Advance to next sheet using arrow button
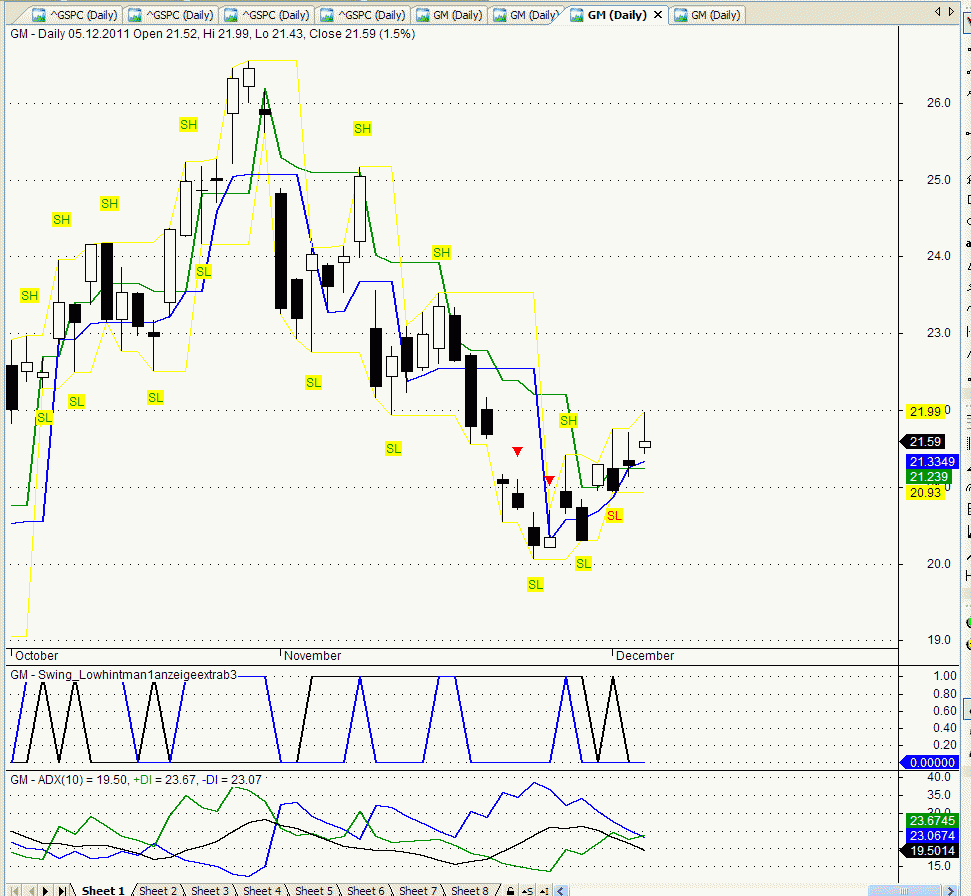971x896 pixels. click(x=46, y=890)
